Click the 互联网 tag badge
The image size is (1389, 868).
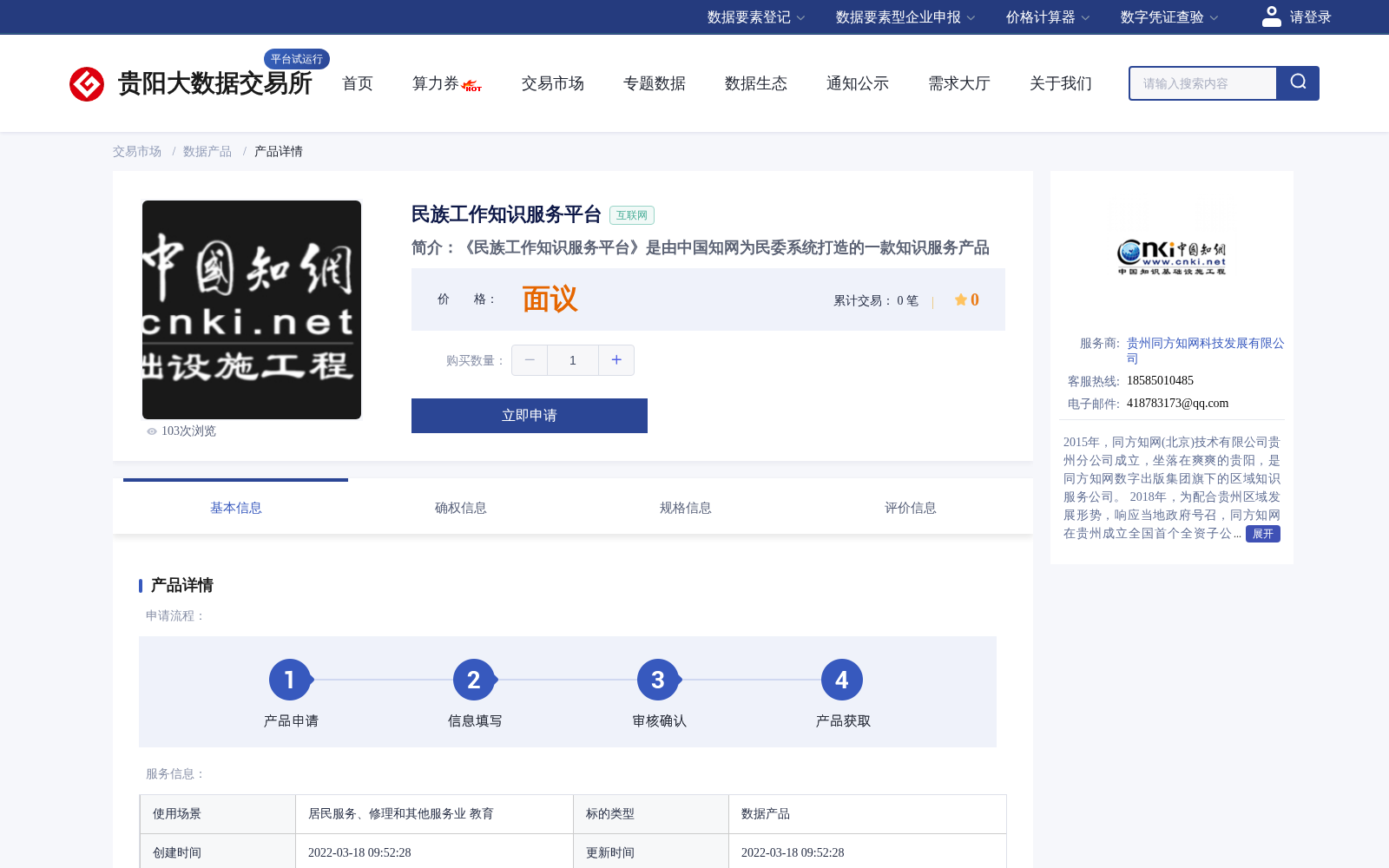point(632,215)
